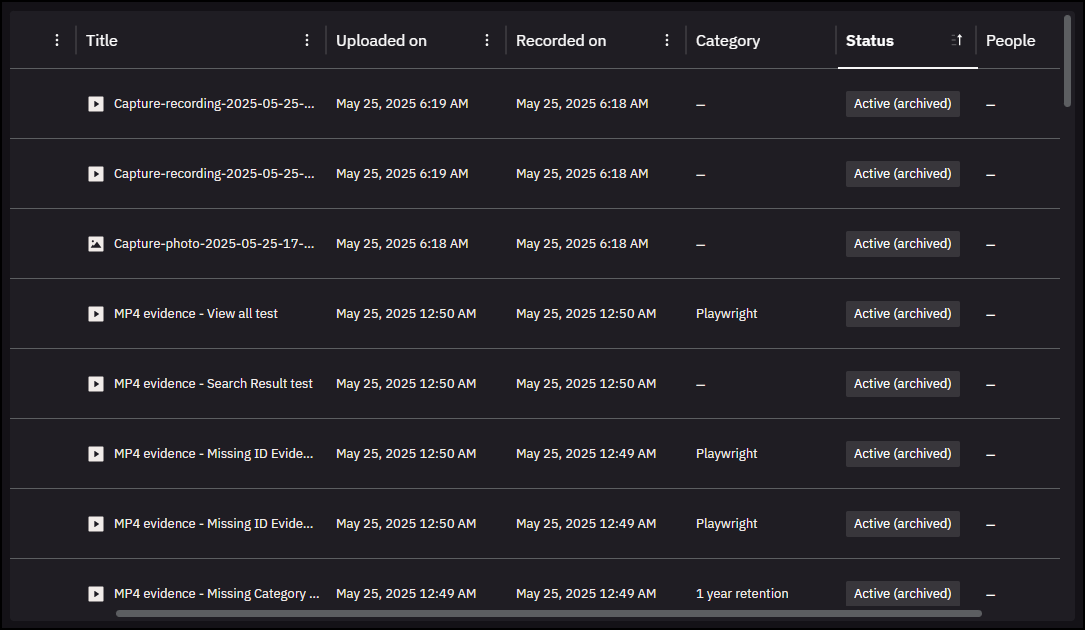This screenshot has width=1085, height=630.
Task: Click video icon for MP4 evidence - Search Result test
Action: click(x=96, y=384)
